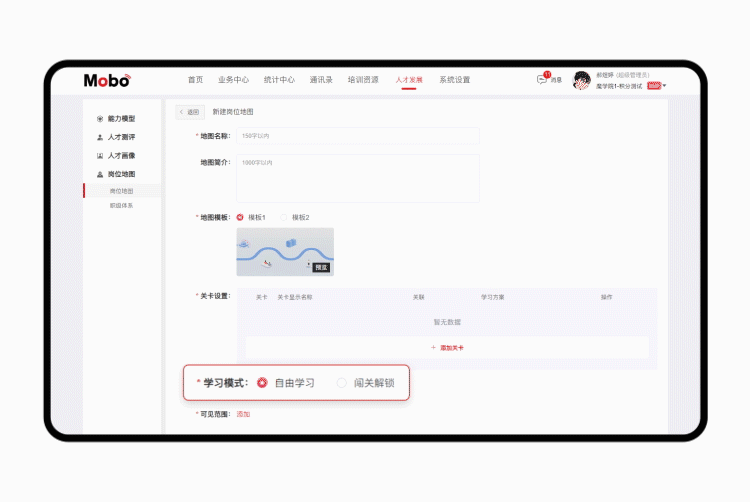Screen dimensions: 750x502
Task: Click 预览 on the template thumbnail
Action: tap(321, 267)
